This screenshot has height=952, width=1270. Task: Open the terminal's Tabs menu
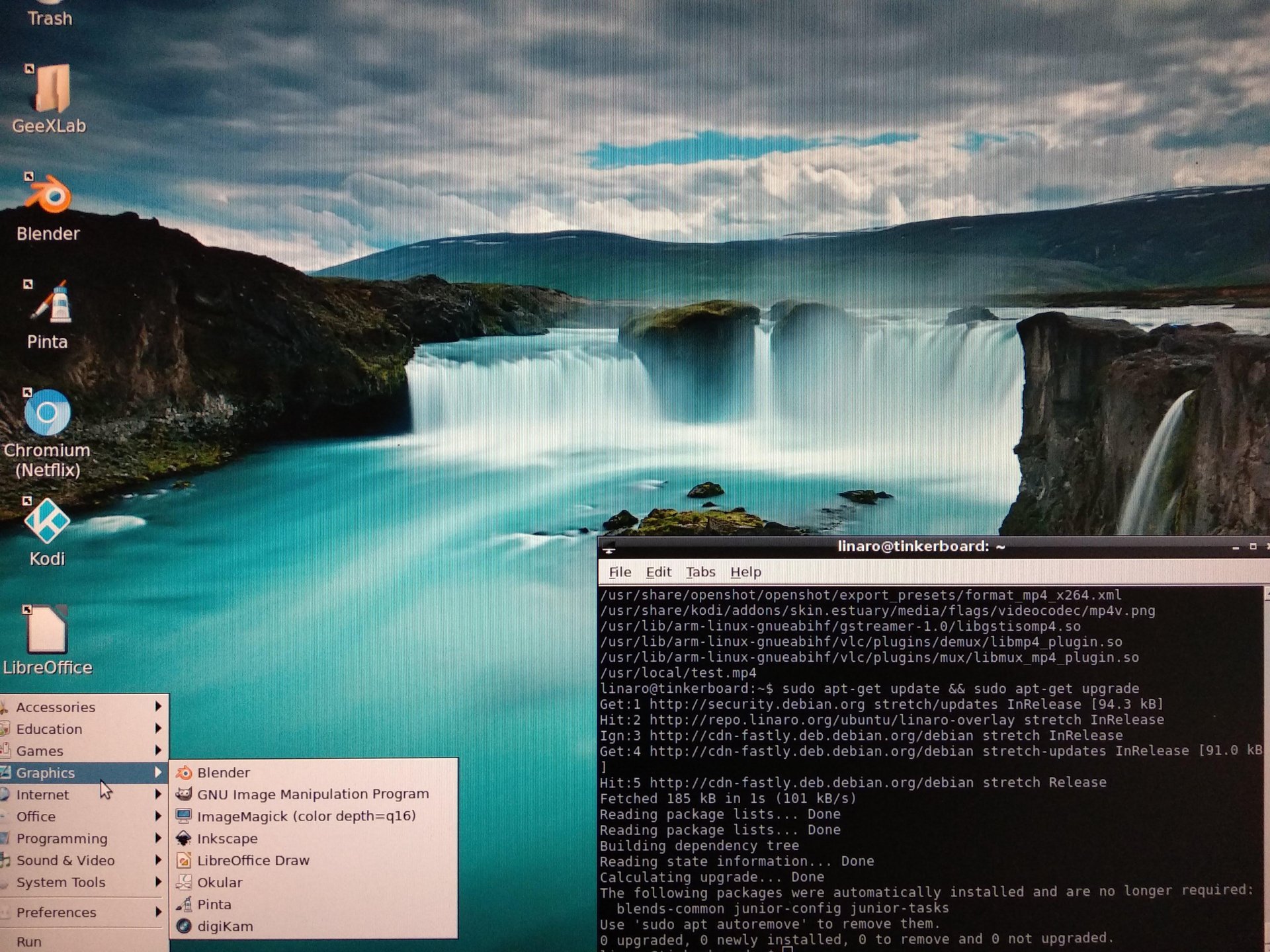coord(700,572)
